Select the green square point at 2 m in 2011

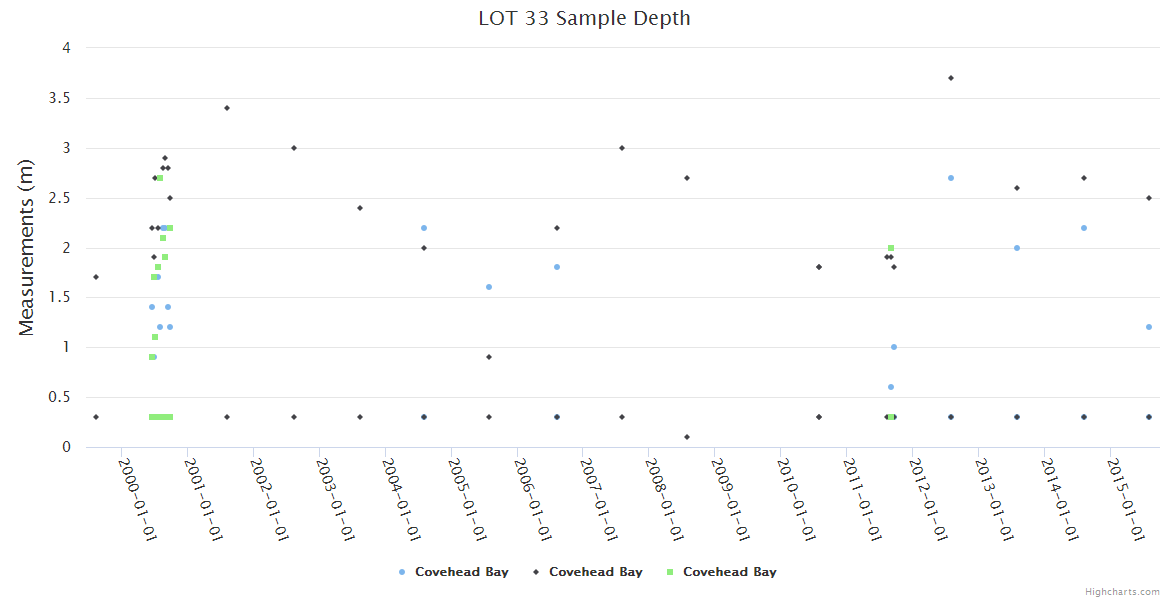tap(890, 248)
